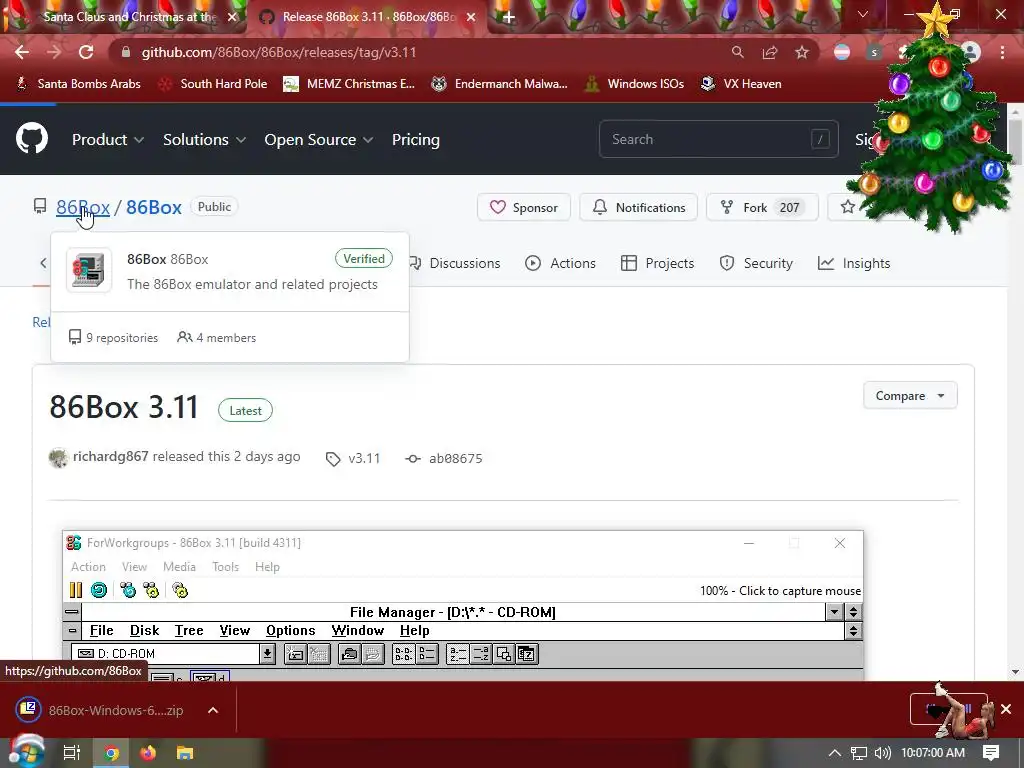
Task: Open Task View on taskbar
Action: [x=72, y=753]
